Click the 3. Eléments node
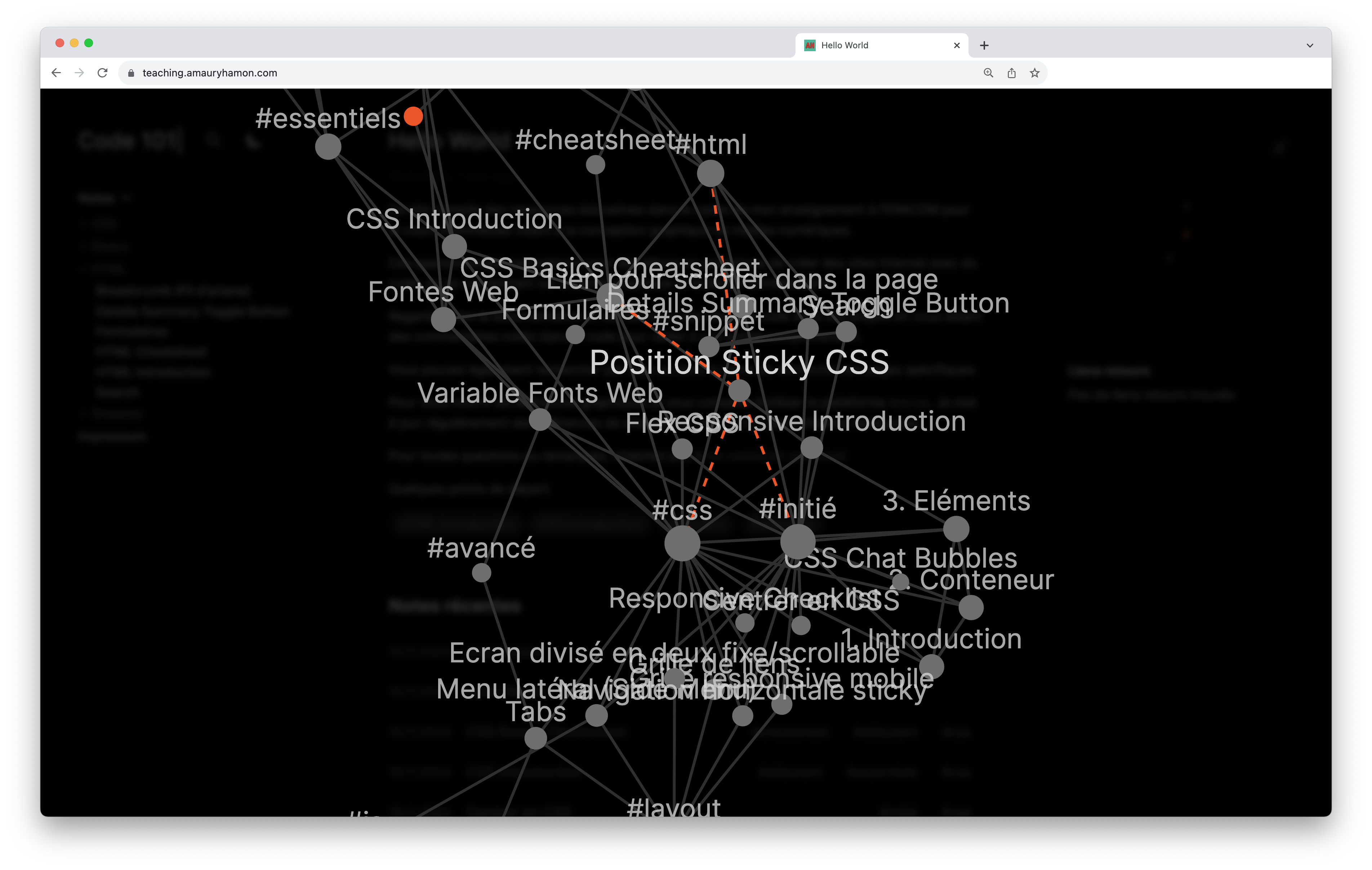The width and height of the screenshot is (1372, 870). (x=956, y=529)
